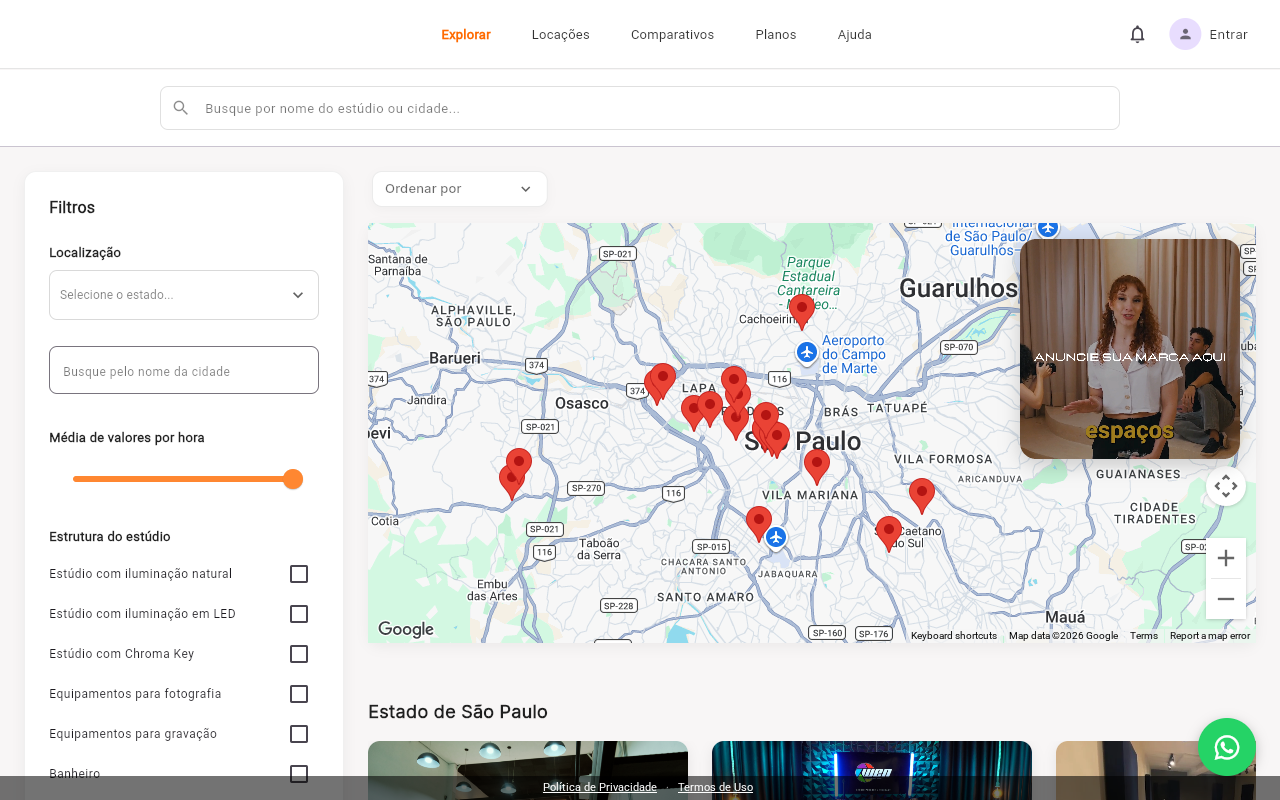Click the Estado de São Paulo heading
The height and width of the screenshot is (800, 1280).
(x=458, y=712)
